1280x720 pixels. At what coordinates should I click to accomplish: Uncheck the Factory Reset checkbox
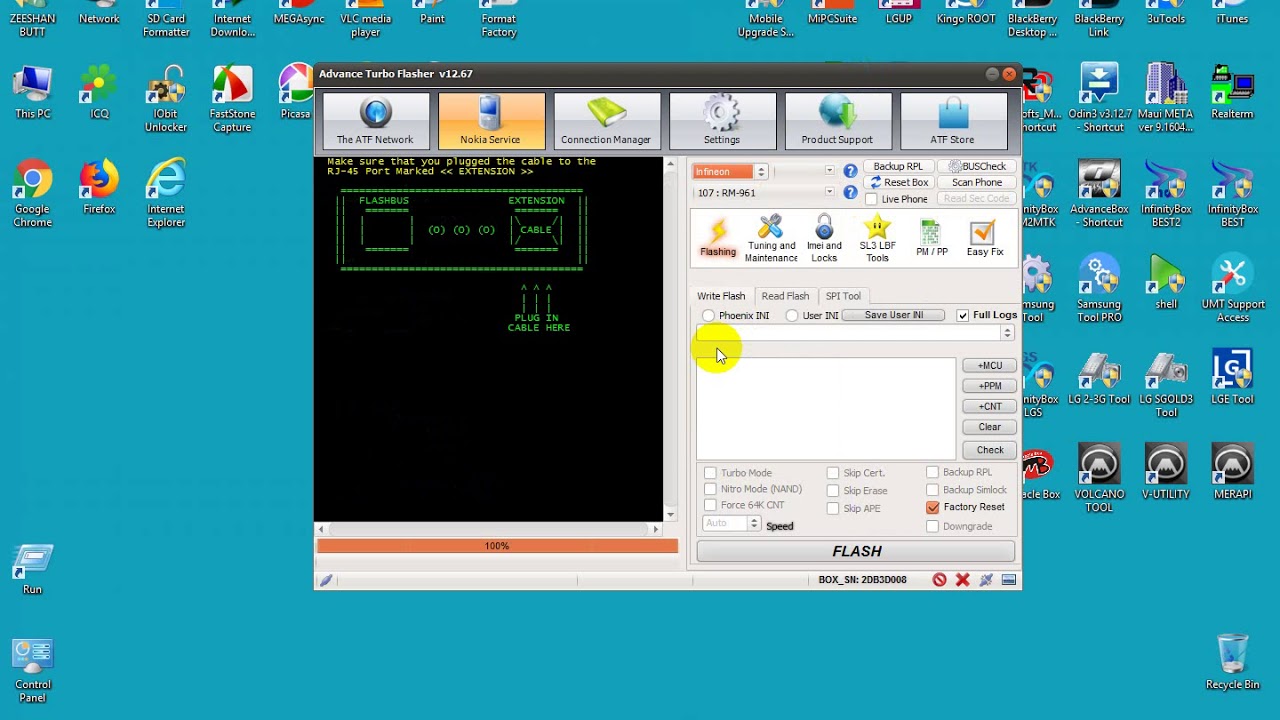click(x=933, y=508)
